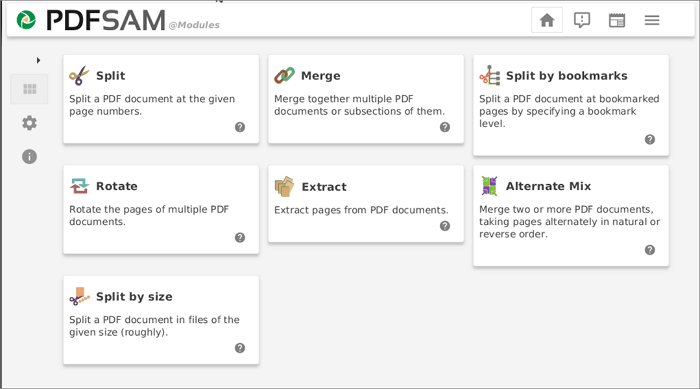Open the Merge module tile

point(366,99)
